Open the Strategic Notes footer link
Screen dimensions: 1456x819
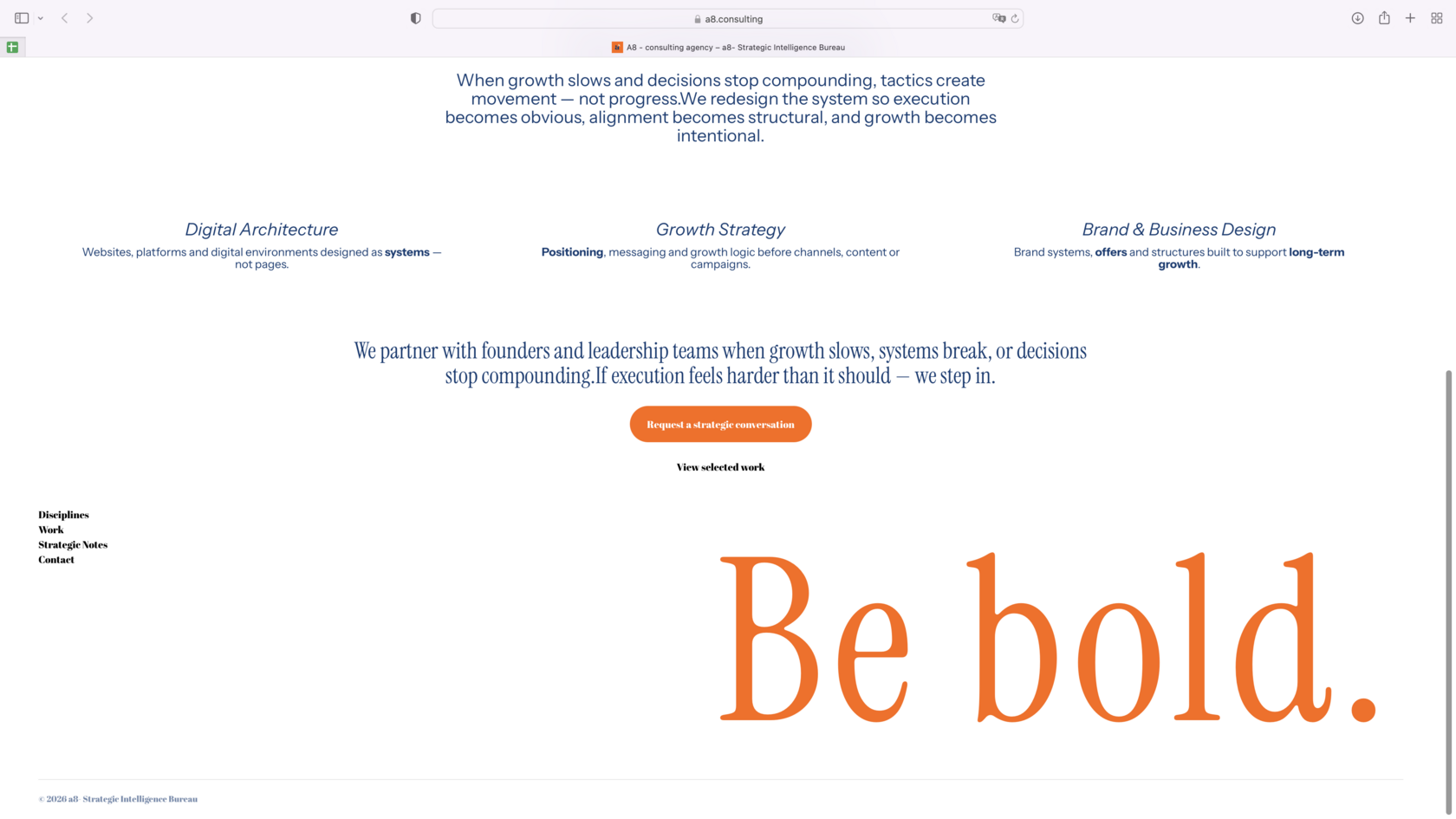(x=73, y=544)
